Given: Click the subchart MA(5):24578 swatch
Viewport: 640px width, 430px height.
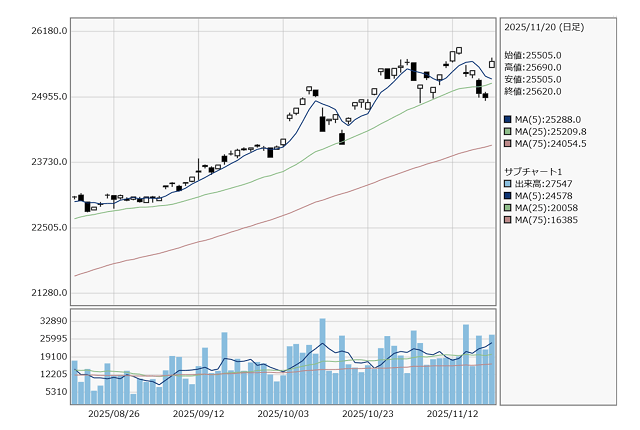Looking at the screenshot, I should pos(508,196).
